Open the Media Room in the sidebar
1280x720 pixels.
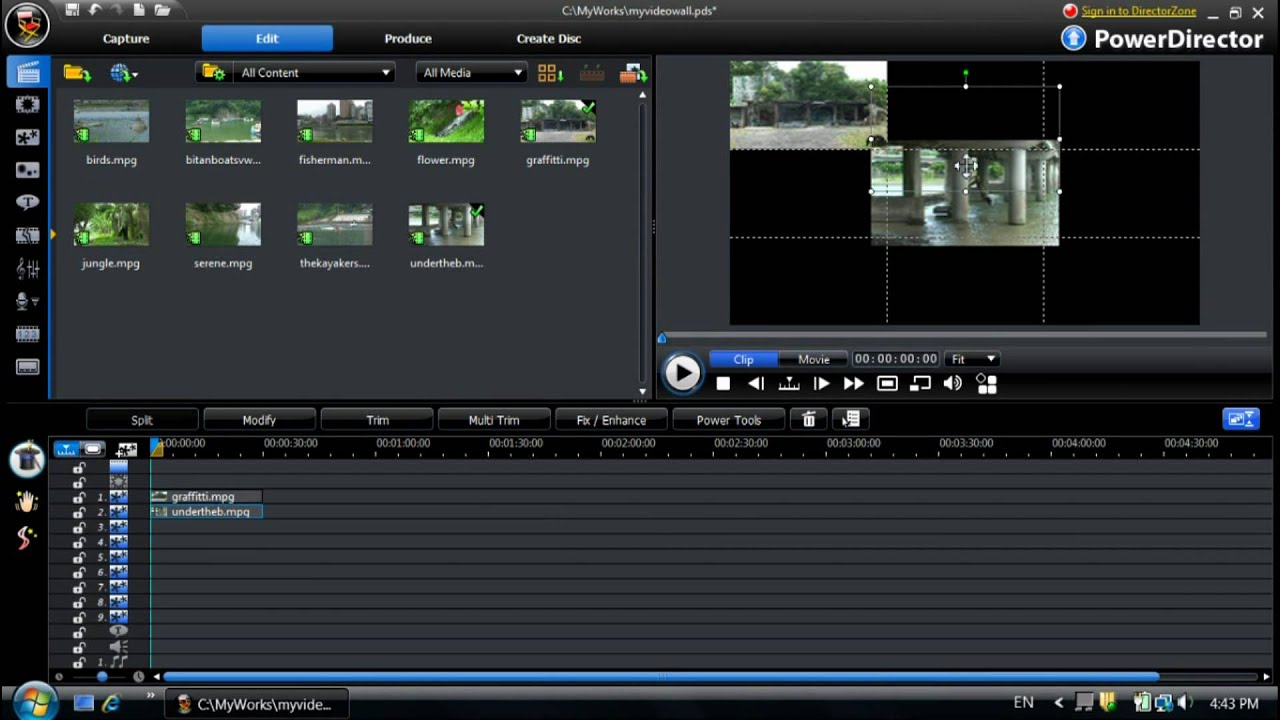(x=27, y=72)
